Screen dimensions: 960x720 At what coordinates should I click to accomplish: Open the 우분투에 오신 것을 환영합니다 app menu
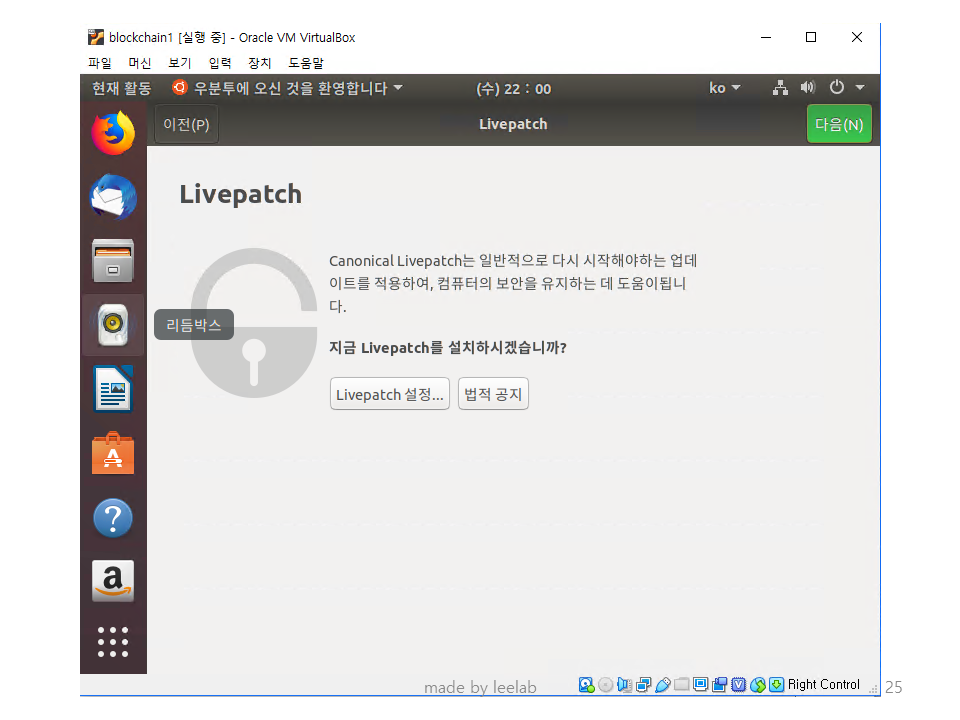click(x=288, y=88)
